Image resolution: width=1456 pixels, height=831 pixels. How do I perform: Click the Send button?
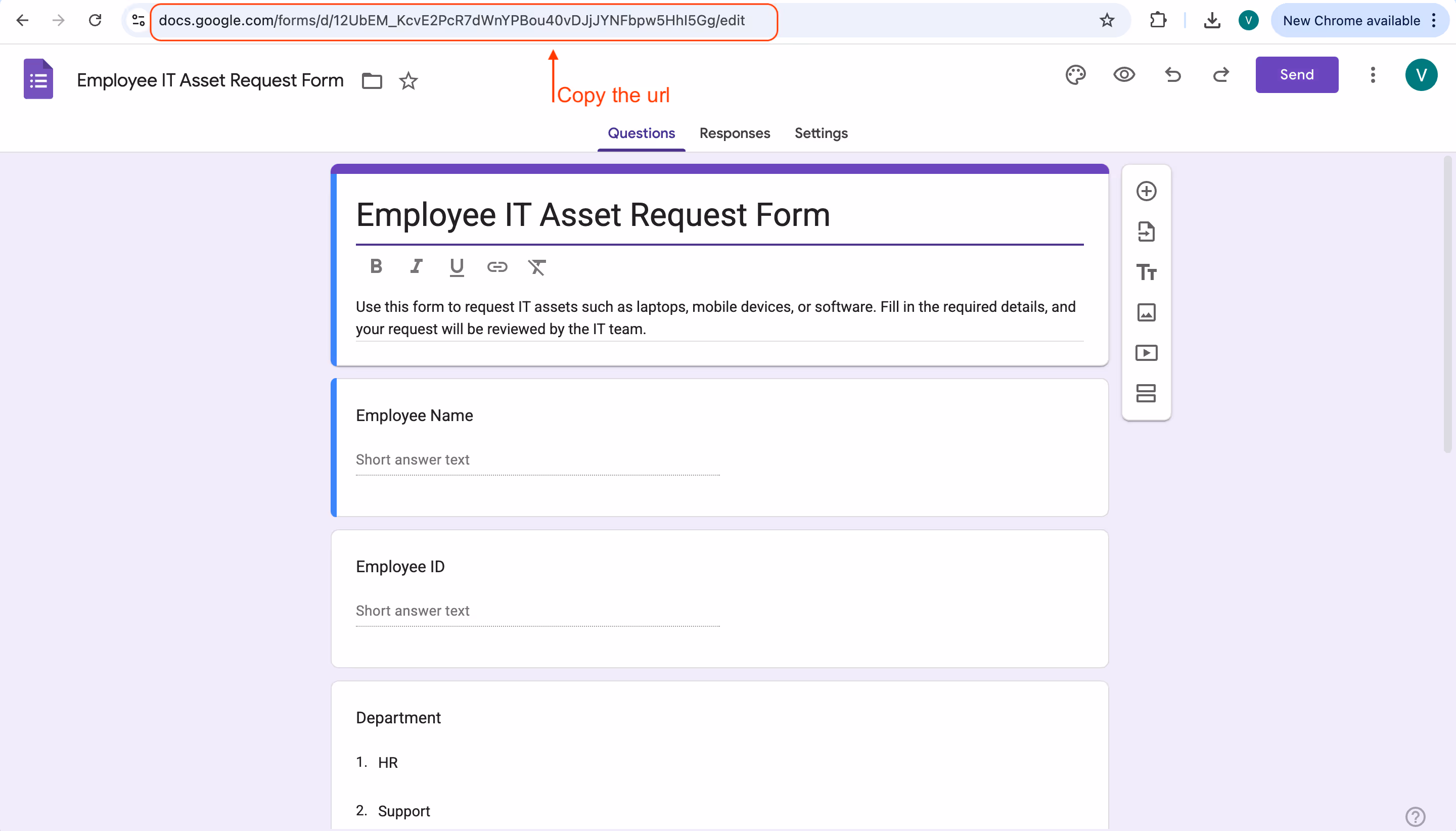[x=1296, y=74]
